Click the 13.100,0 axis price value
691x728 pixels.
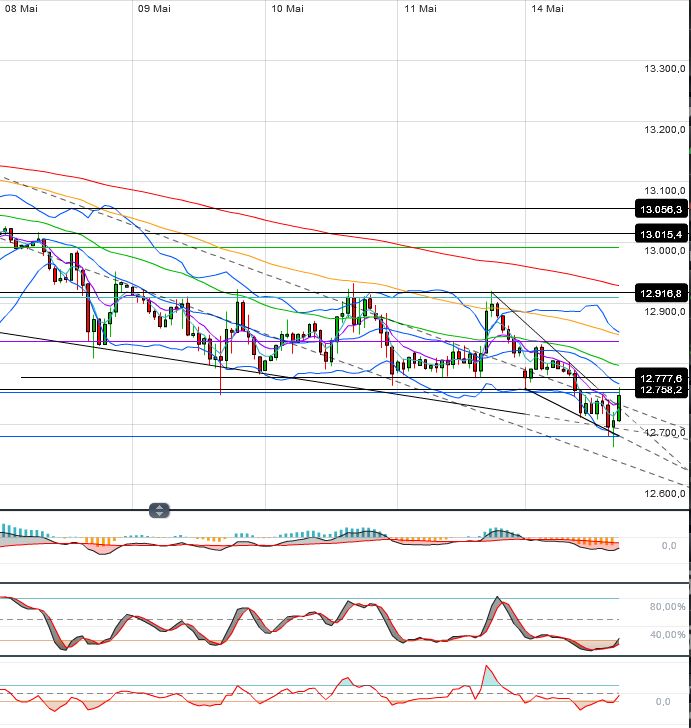pos(665,190)
